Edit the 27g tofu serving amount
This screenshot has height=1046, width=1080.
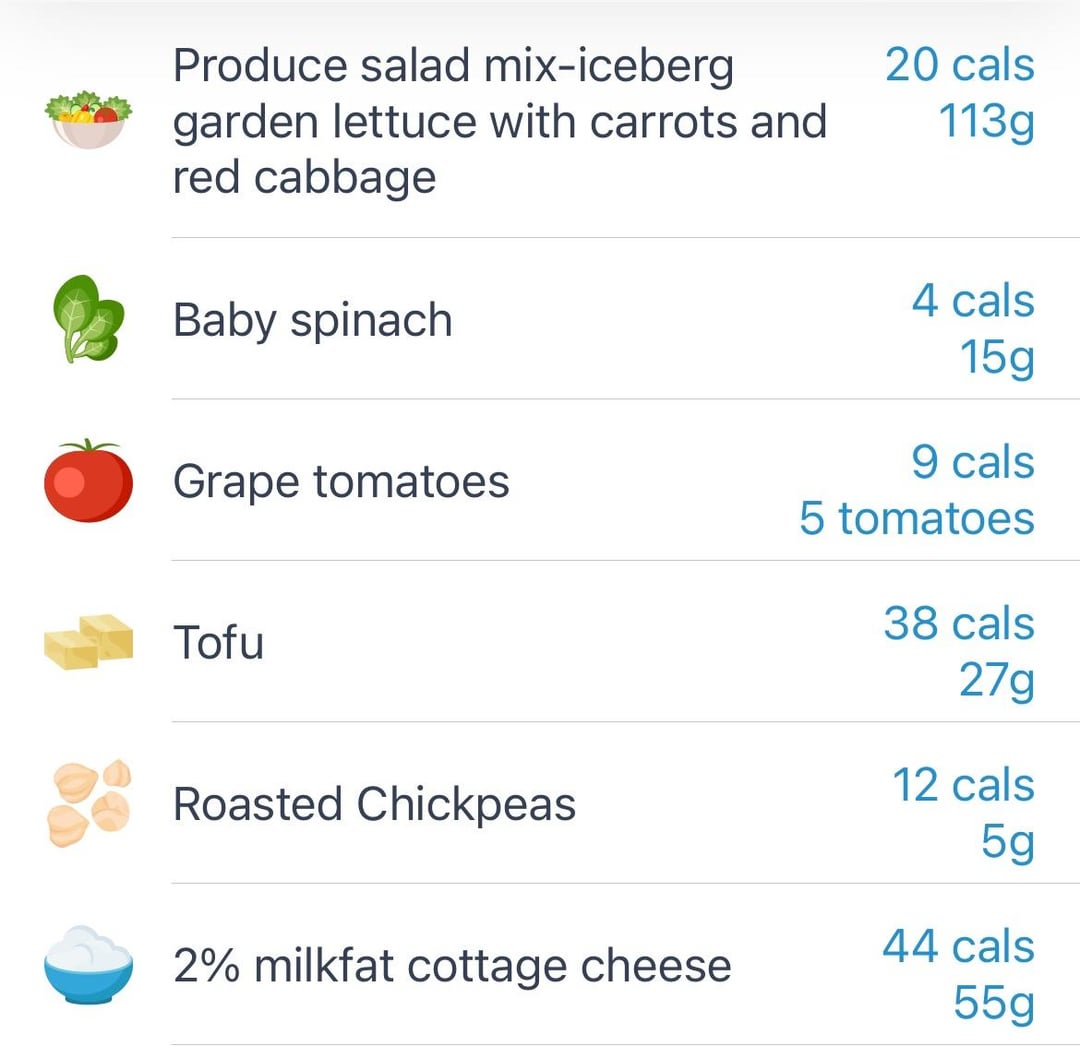(x=997, y=682)
